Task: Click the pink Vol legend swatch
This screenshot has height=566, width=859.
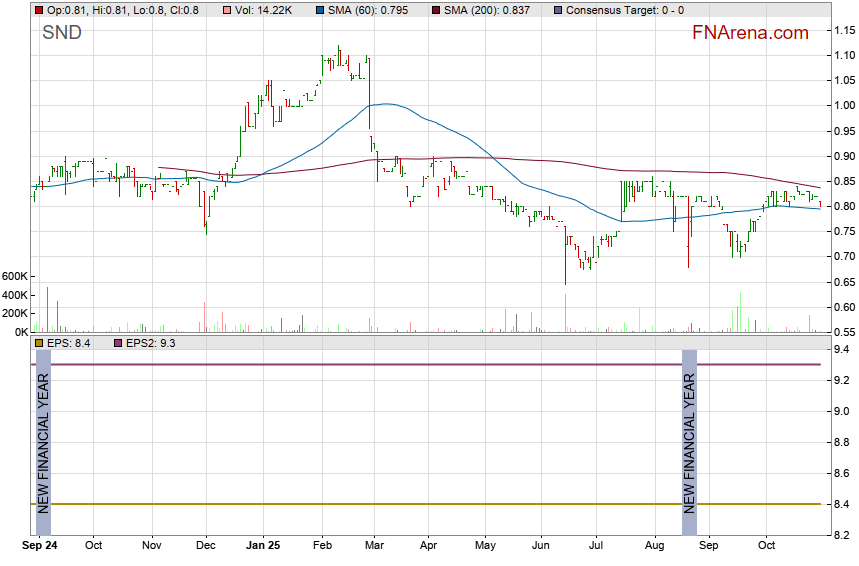Action: [227, 10]
